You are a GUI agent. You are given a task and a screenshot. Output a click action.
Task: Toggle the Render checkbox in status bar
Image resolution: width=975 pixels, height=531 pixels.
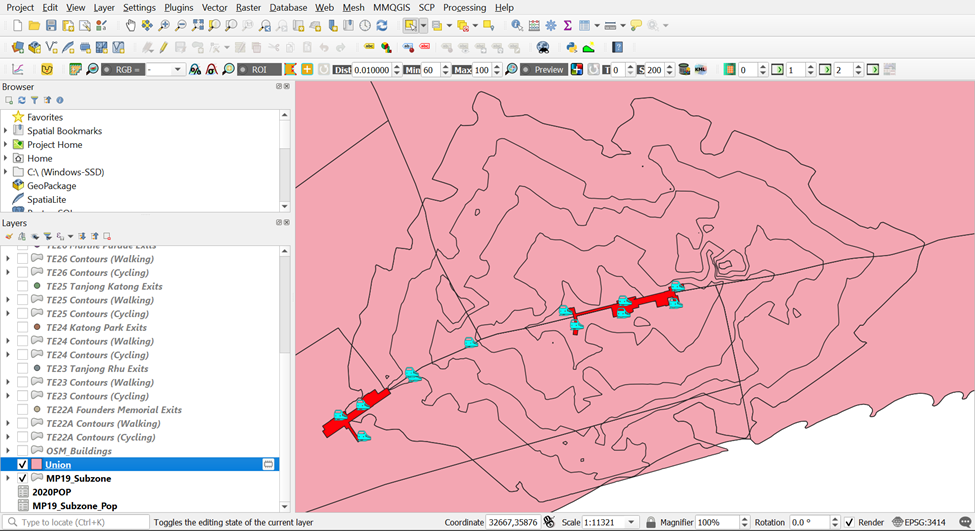849,522
